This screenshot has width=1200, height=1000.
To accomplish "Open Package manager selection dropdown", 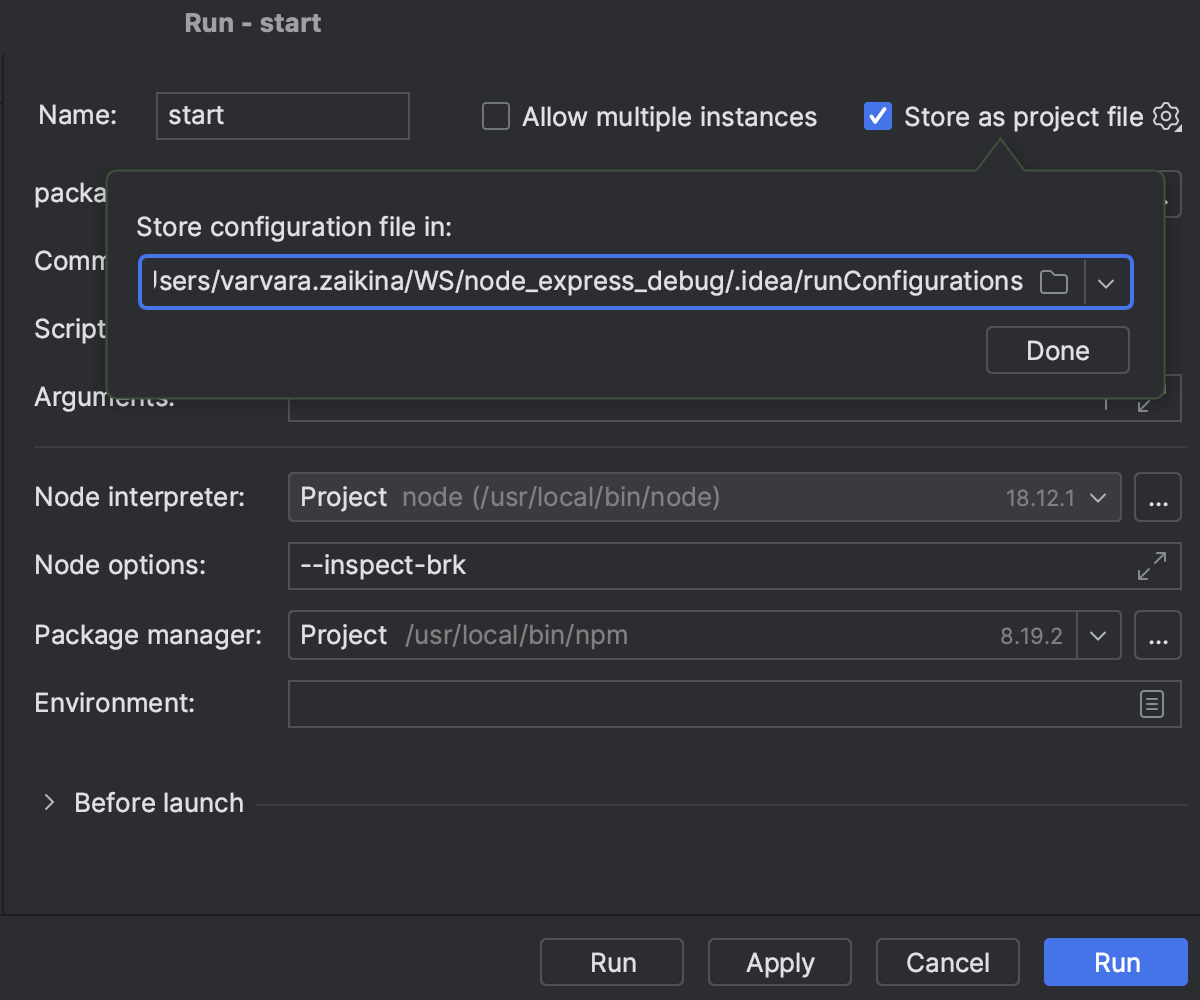I will click(x=1096, y=635).
